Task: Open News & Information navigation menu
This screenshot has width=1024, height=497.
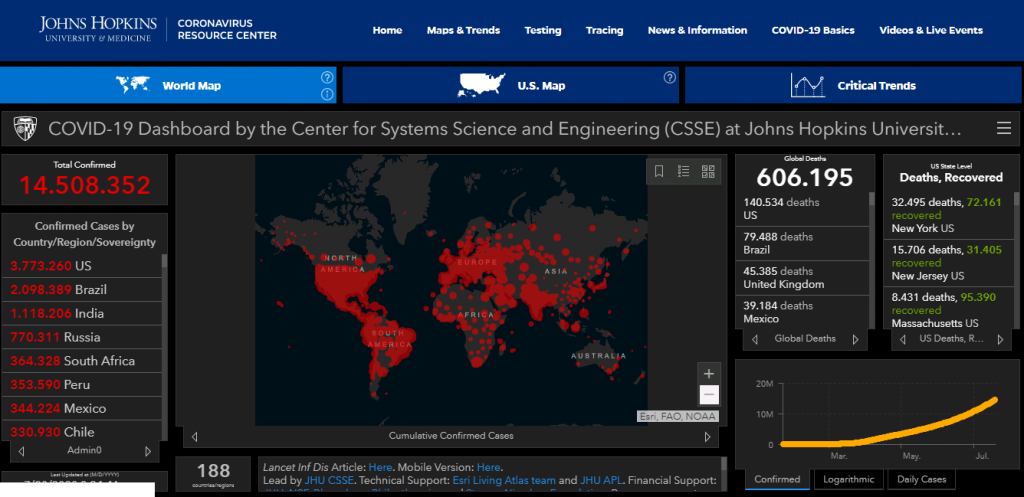Action: 697,30
